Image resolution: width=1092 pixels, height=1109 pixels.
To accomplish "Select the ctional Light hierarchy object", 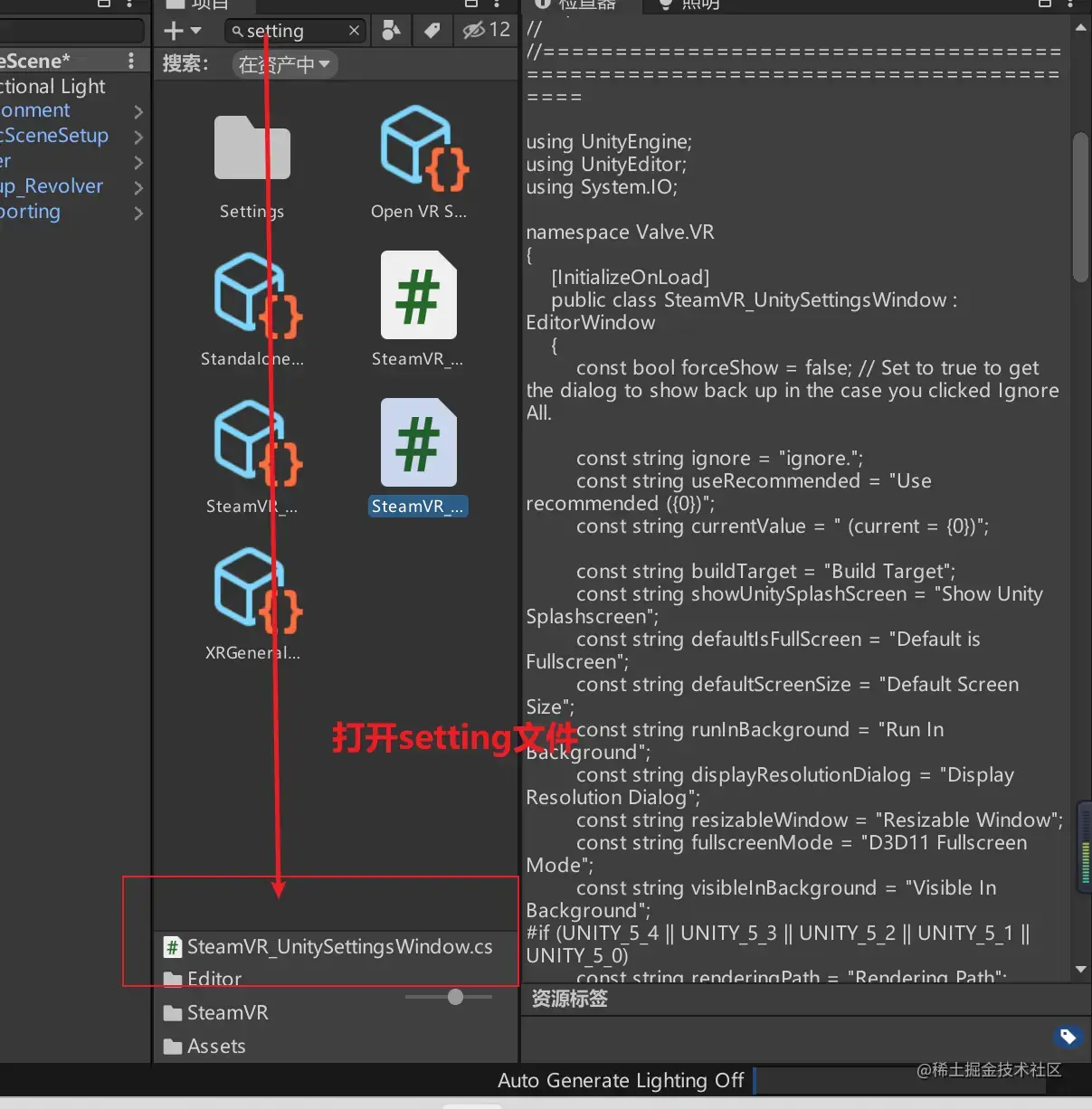I will pyautogui.click(x=53, y=86).
